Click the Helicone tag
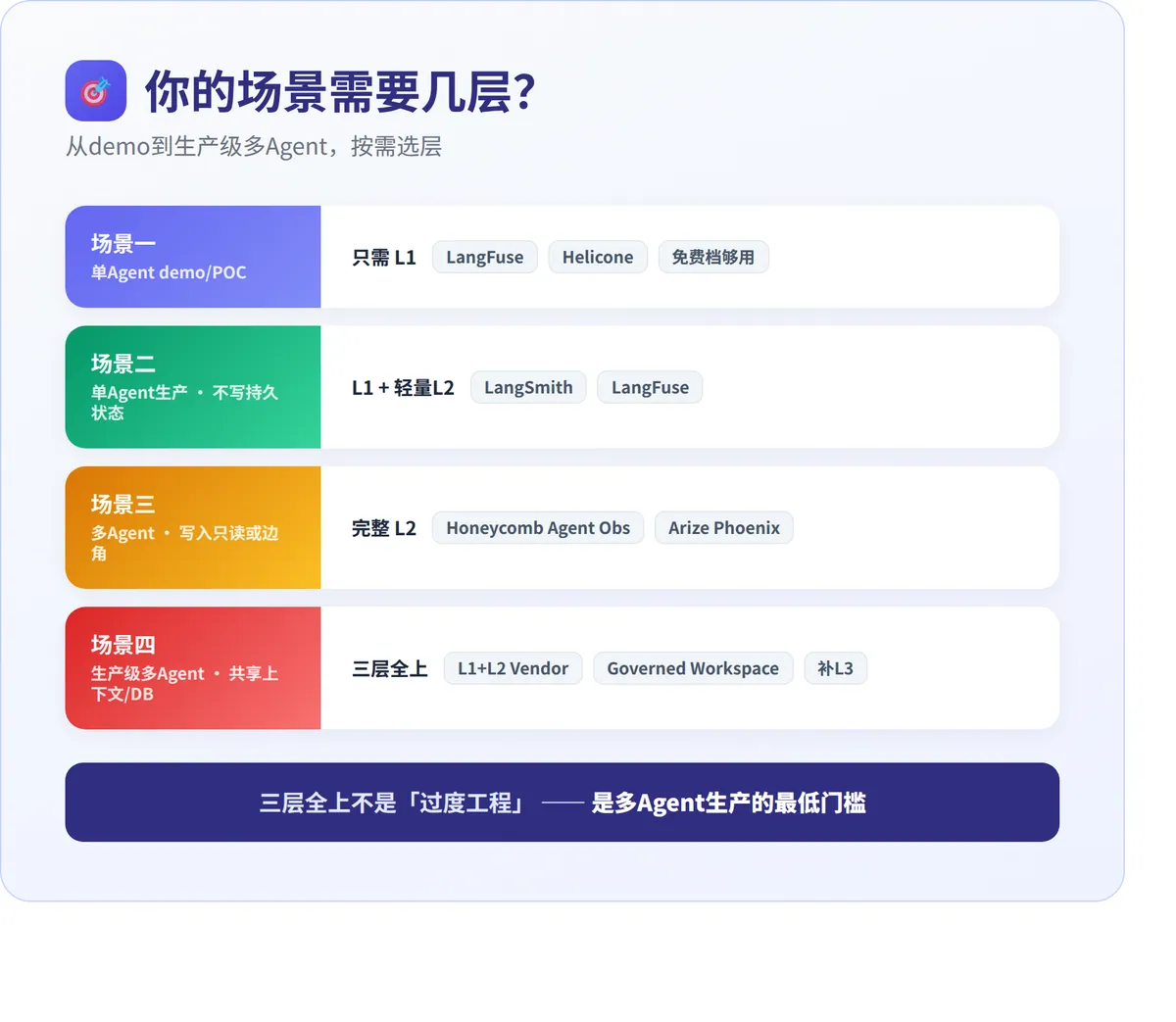This screenshot has width=1176, height=1022. 598,257
